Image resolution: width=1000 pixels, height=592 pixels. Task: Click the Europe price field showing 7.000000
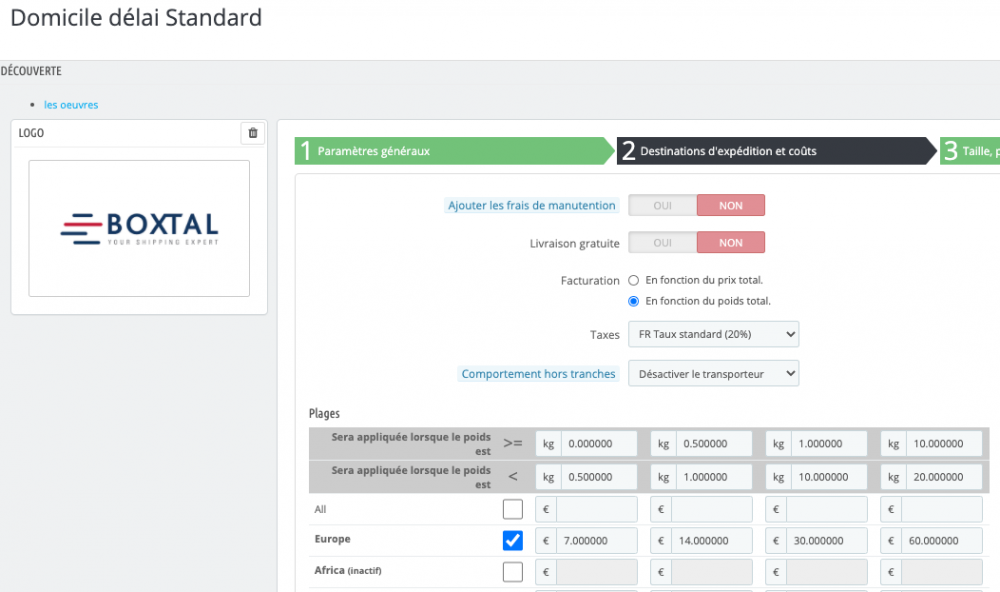click(x=597, y=541)
